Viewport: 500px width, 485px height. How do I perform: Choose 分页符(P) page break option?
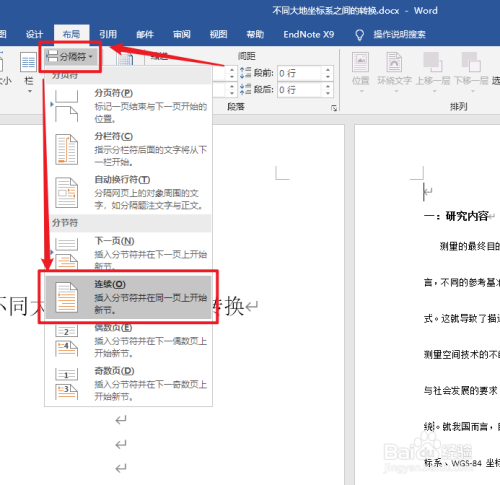tap(129, 105)
